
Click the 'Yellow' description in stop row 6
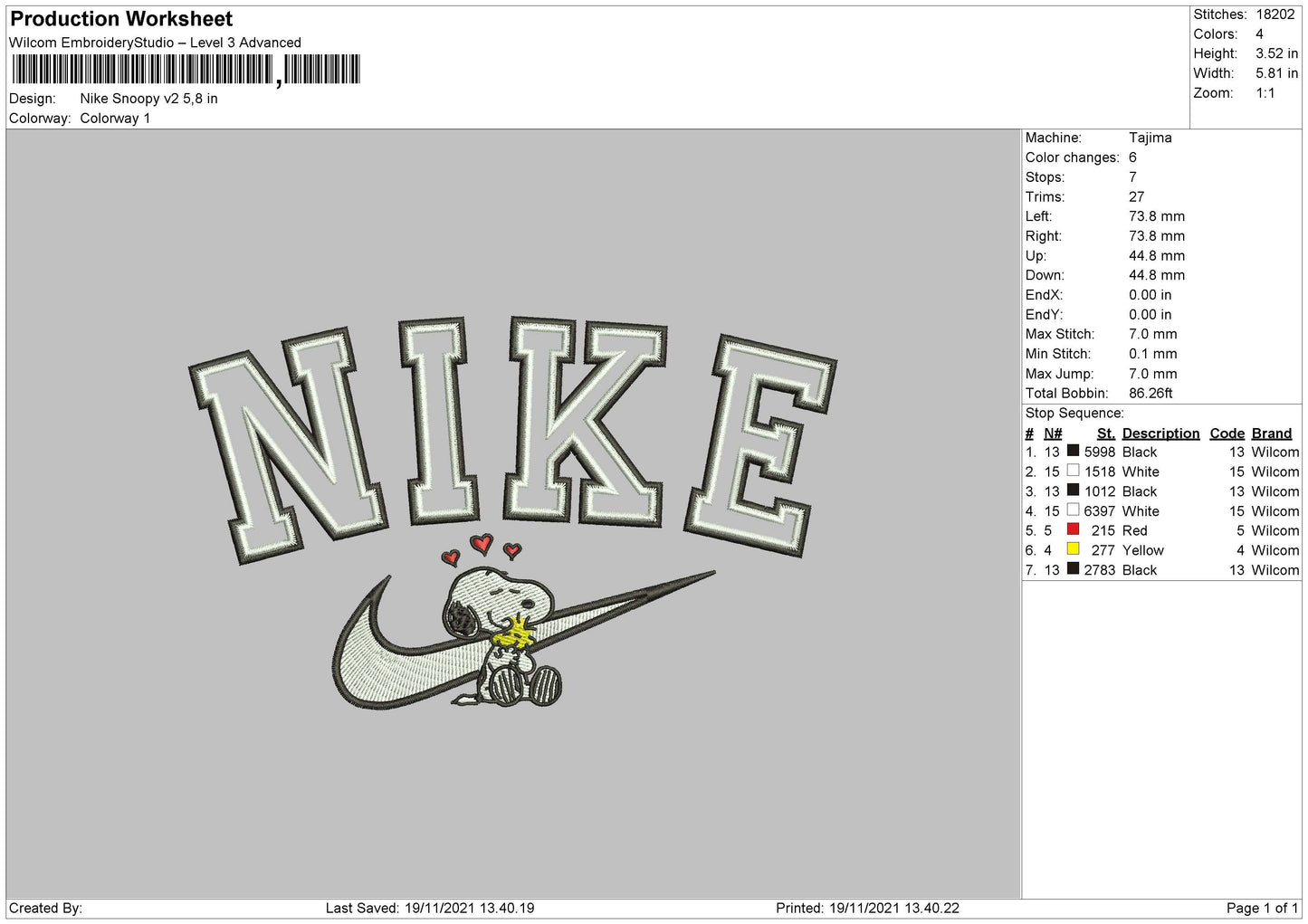pyautogui.click(x=1143, y=551)
